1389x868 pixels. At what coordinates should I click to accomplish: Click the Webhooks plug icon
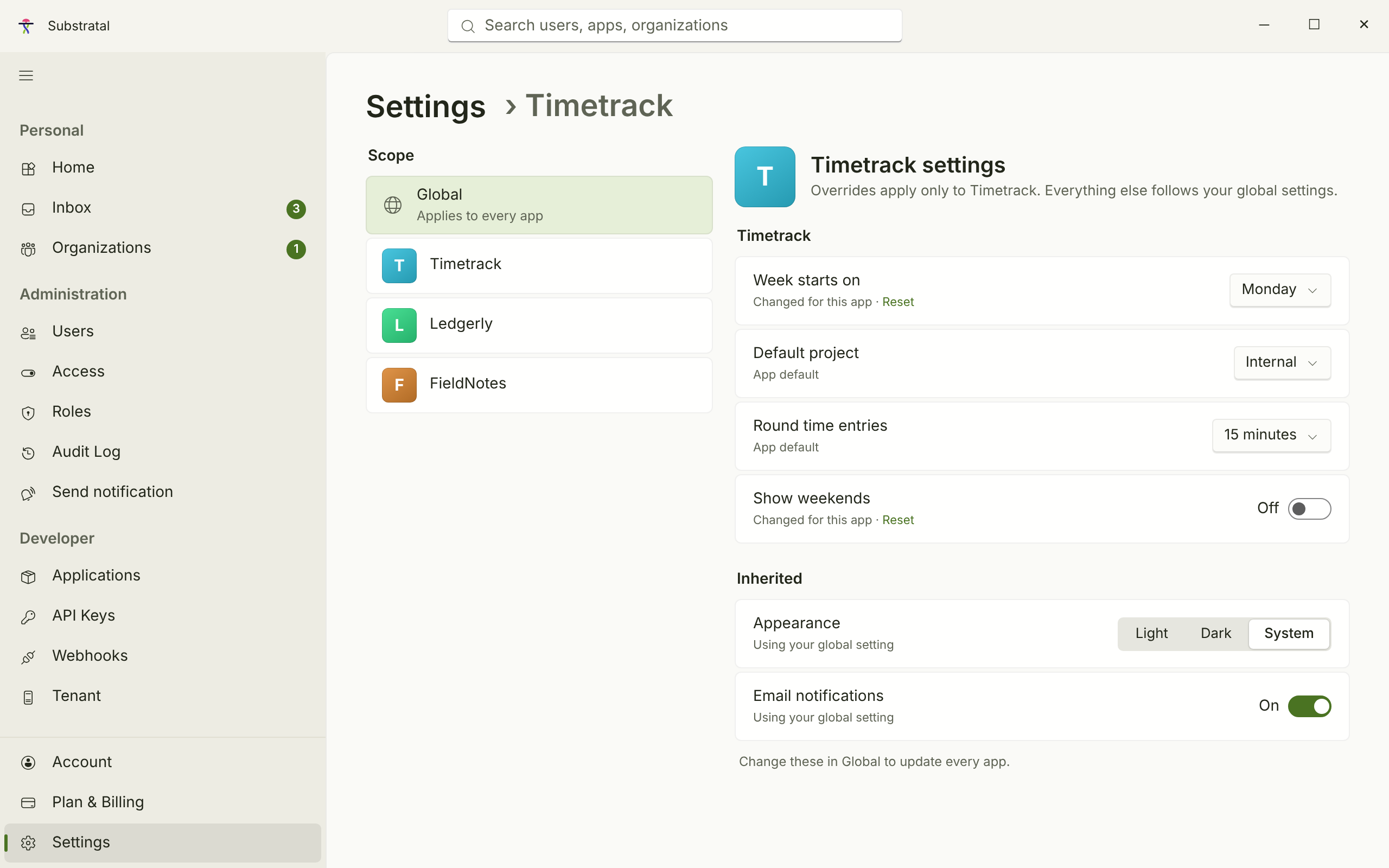tap(28, 658)
